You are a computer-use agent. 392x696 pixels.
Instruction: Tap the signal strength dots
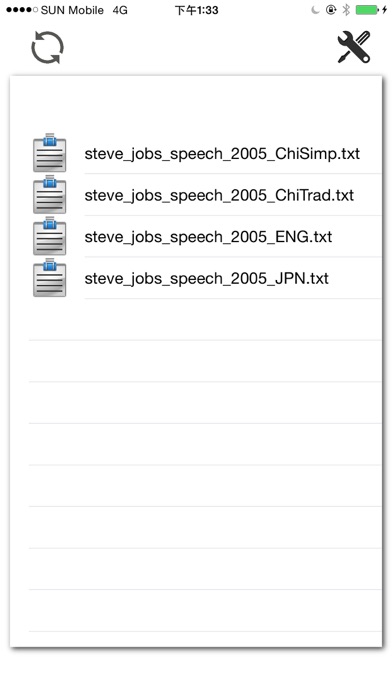[22, 10]
